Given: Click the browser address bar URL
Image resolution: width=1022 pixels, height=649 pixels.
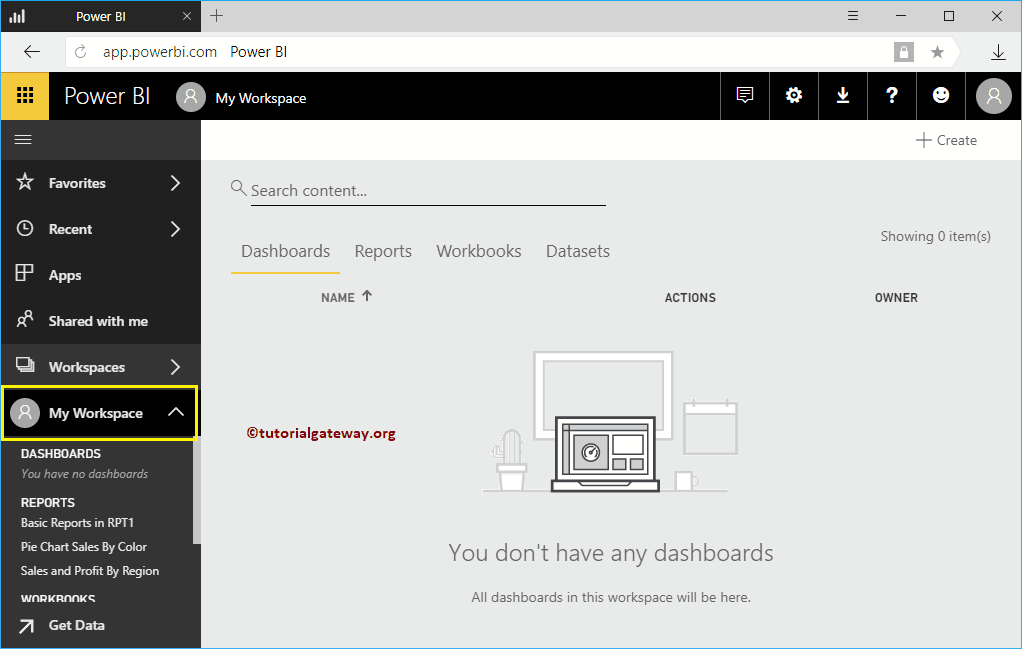Looking at the screenshot, I should tap(160, 52).
